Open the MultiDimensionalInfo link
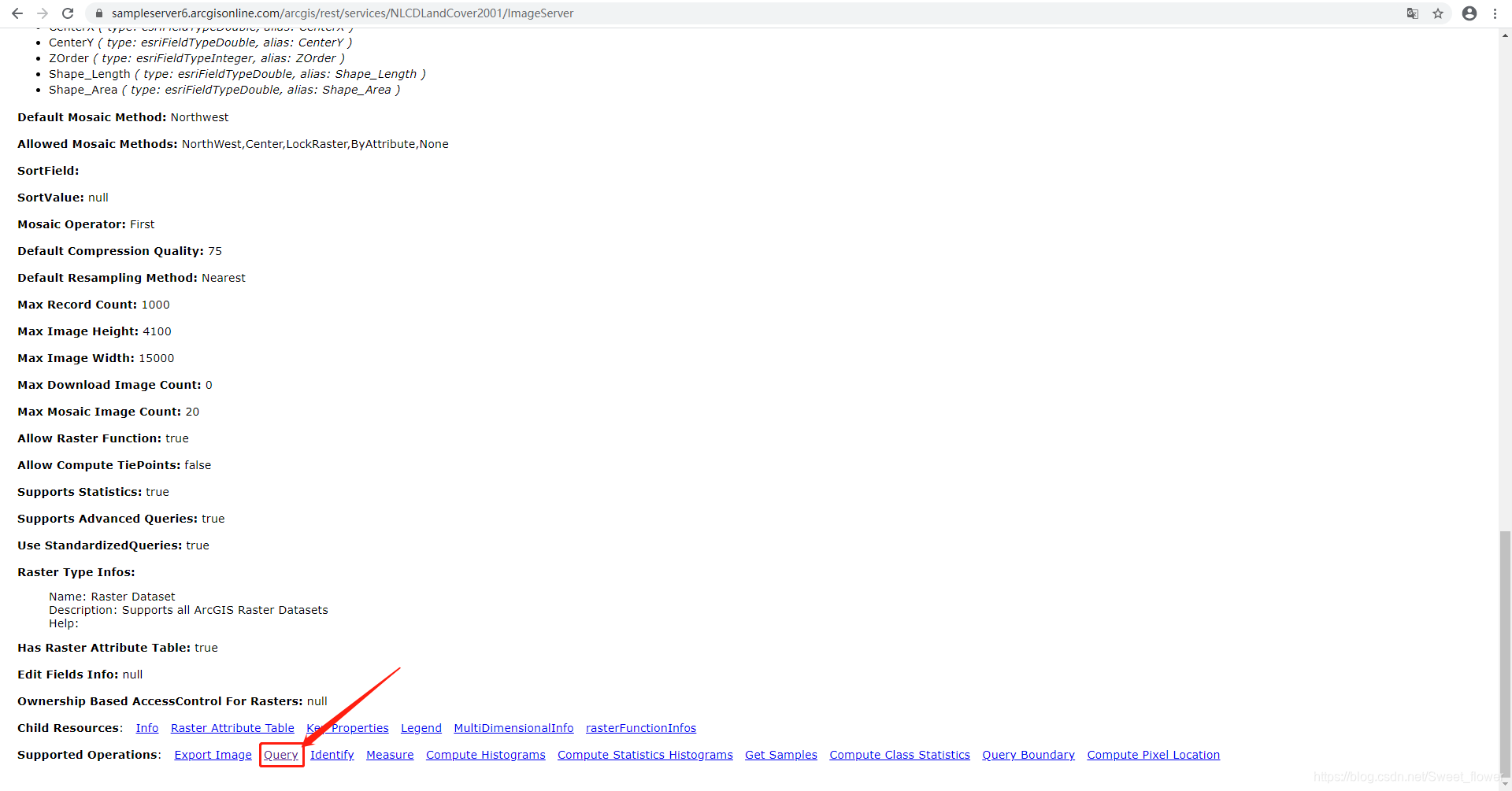Image resolution: width=1512 pixels, height=791 pixels. (513, 728)
